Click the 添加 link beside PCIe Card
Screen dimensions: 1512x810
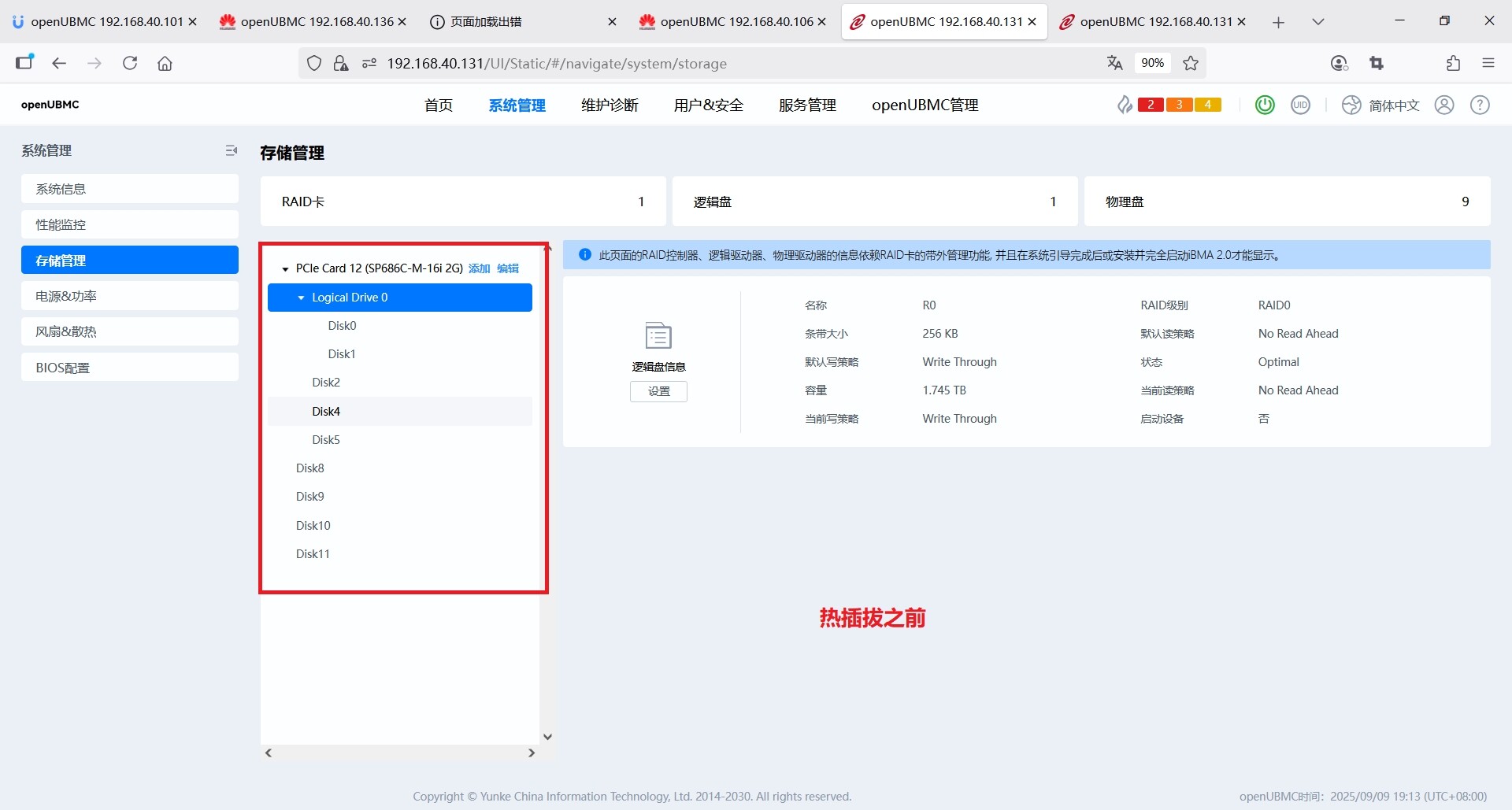479,268
